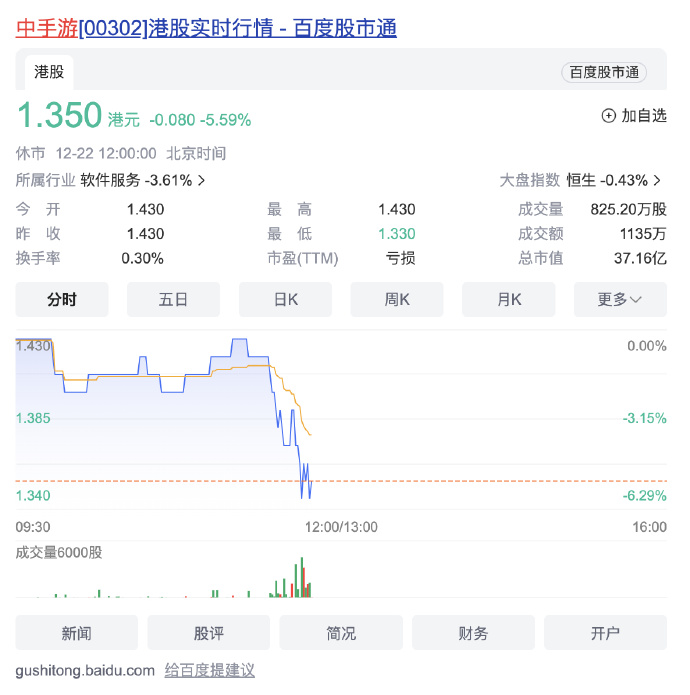The width and height of the screenshot is (690, 695).
Task: Click the 百度股市通 badge button
Action: click(604, 72)
